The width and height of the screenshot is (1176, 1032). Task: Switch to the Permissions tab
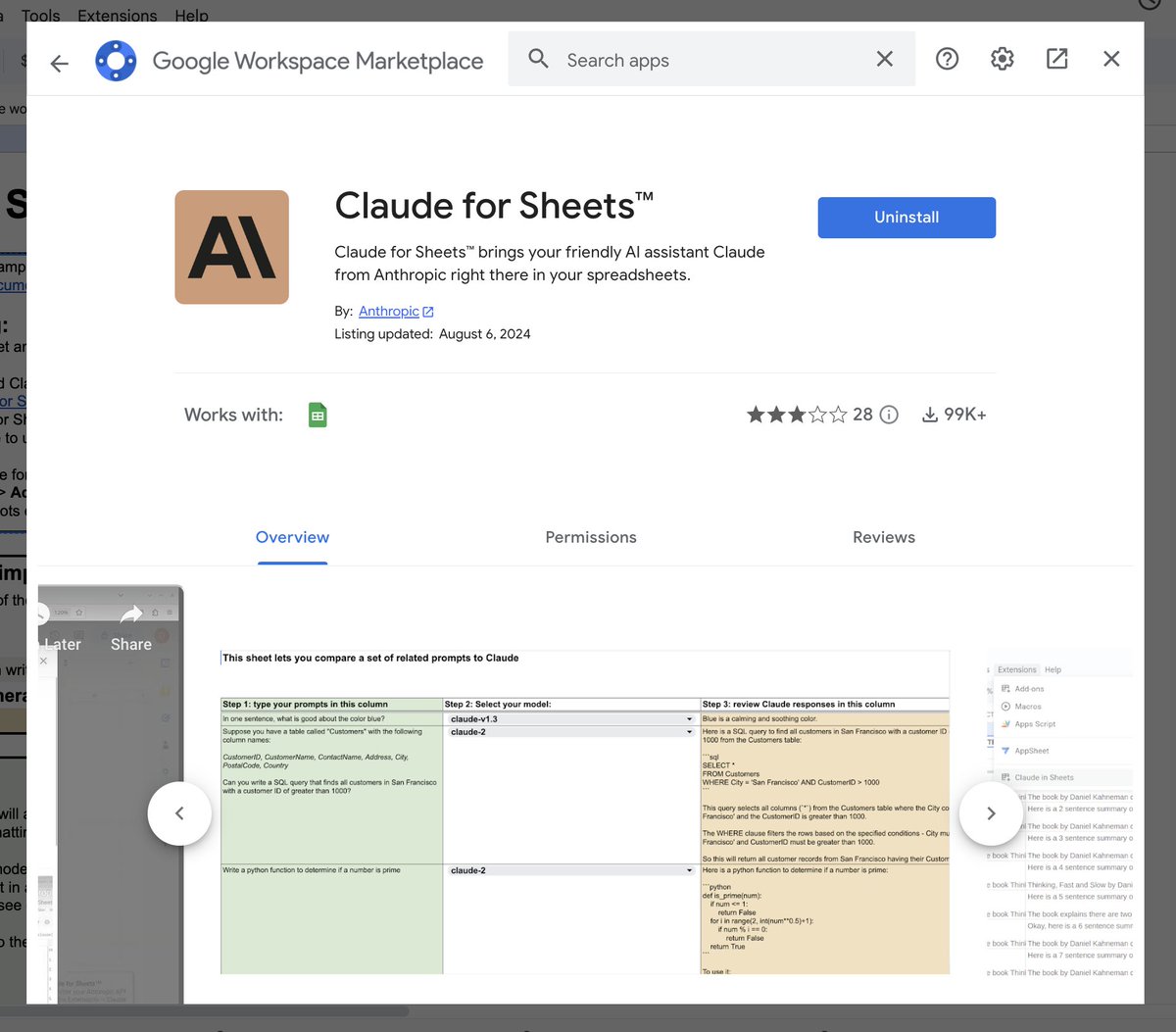pos(591,537)
